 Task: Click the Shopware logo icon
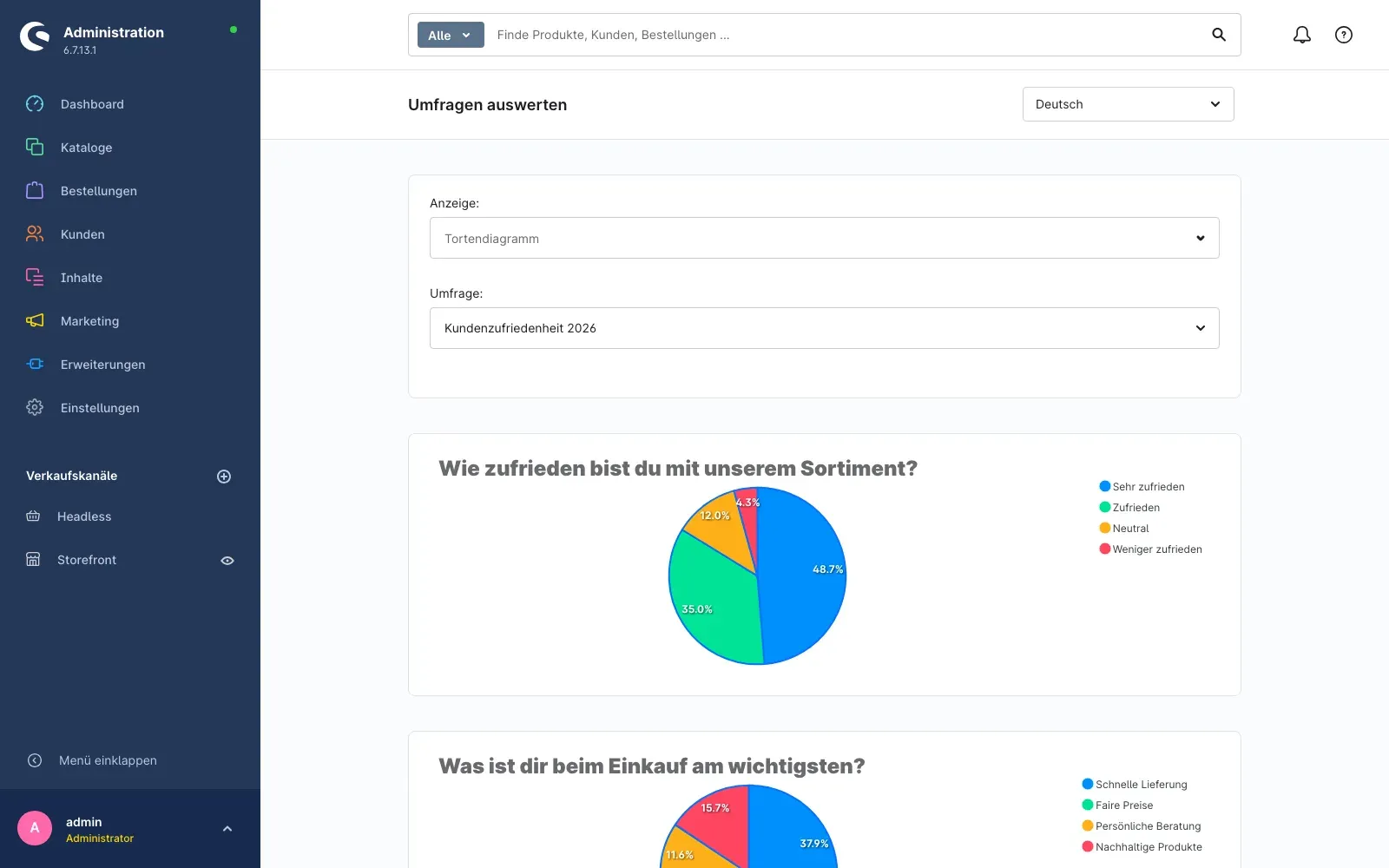point(35,36)
